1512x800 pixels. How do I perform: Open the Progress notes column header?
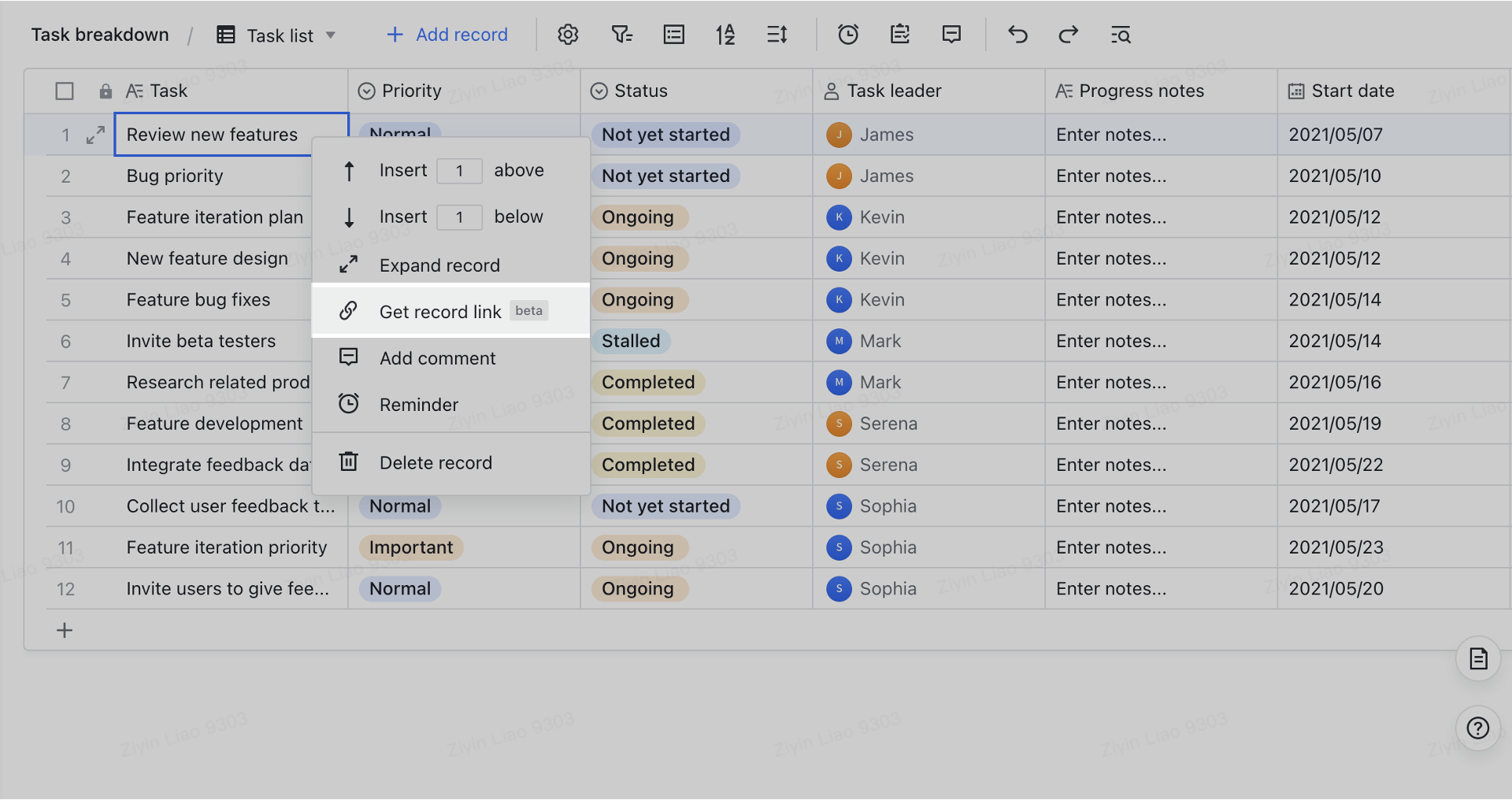pos(1161,91)
